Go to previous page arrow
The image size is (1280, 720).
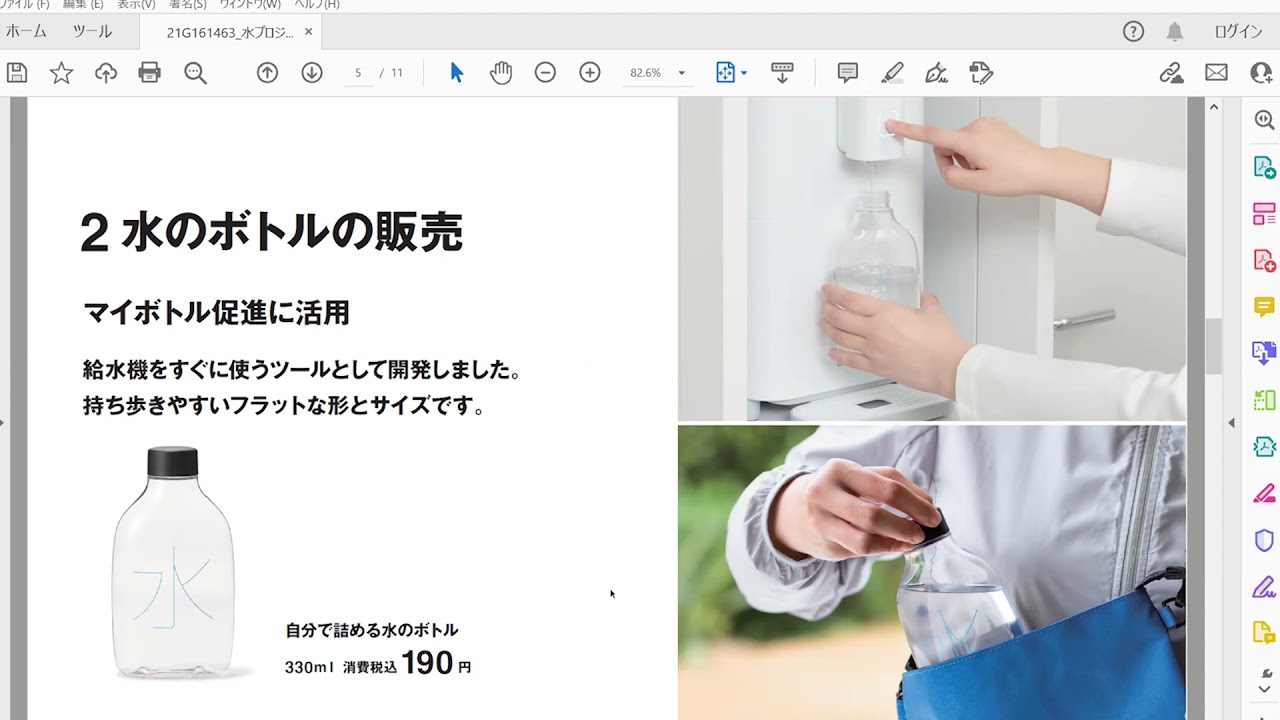coord(267,73)
